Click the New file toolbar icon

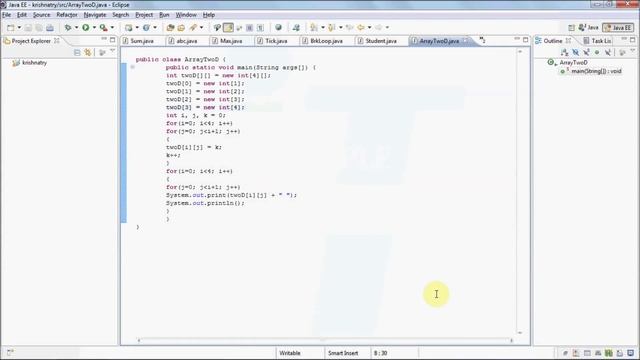pyautogui.click(x=11, y=28)
